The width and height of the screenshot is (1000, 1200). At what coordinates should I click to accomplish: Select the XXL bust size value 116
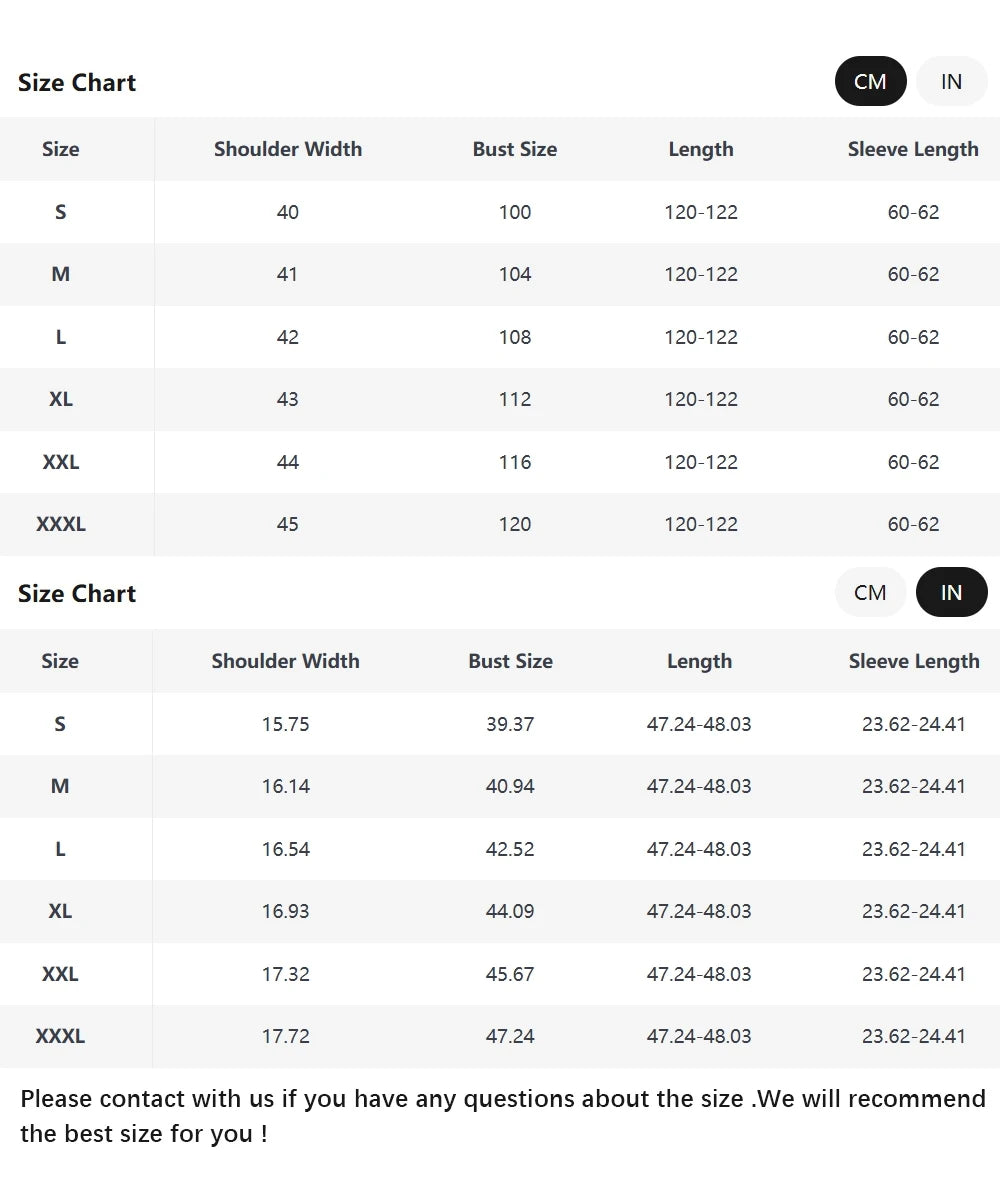click(515, 462)
